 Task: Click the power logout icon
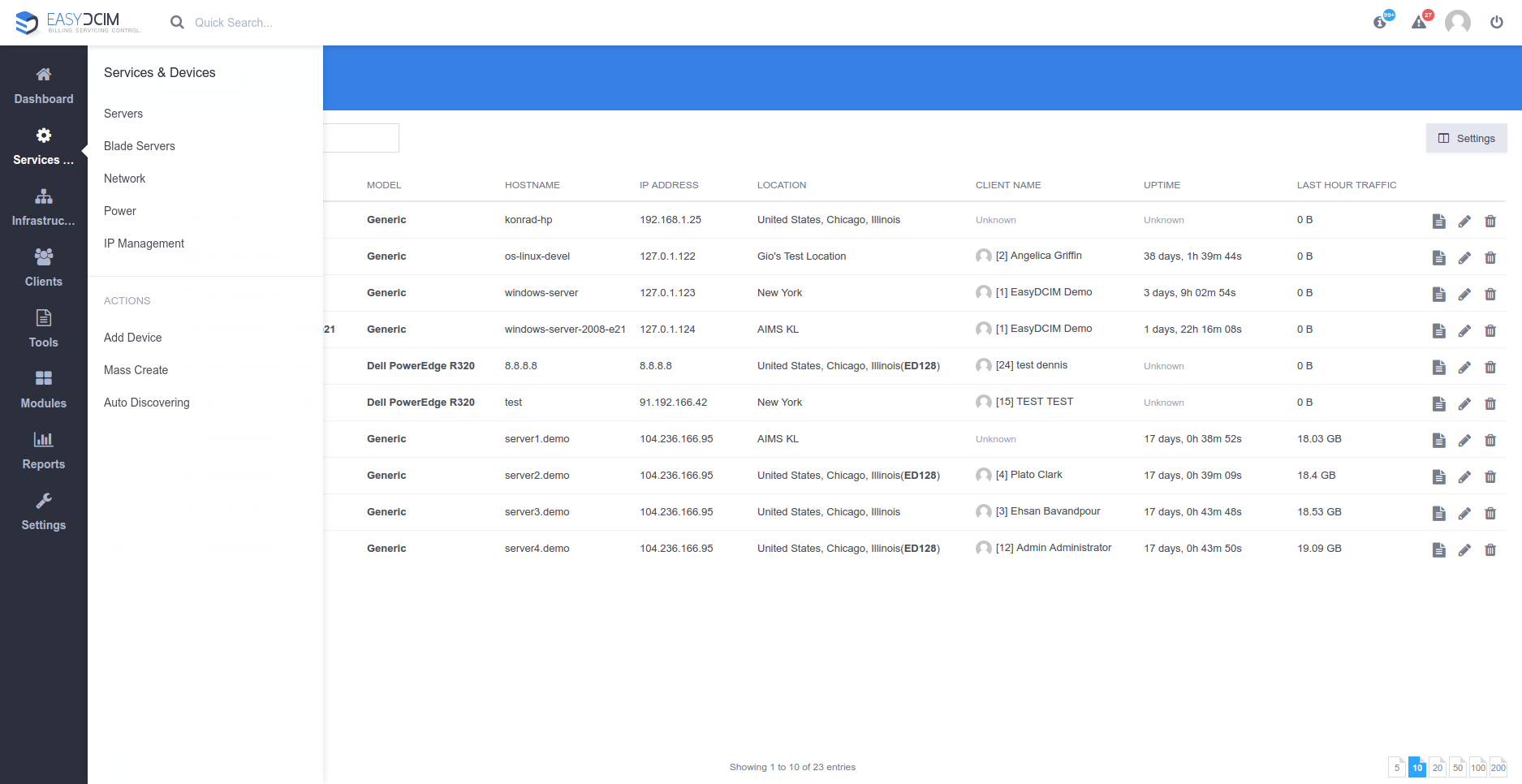click(x=1497, y=22)
